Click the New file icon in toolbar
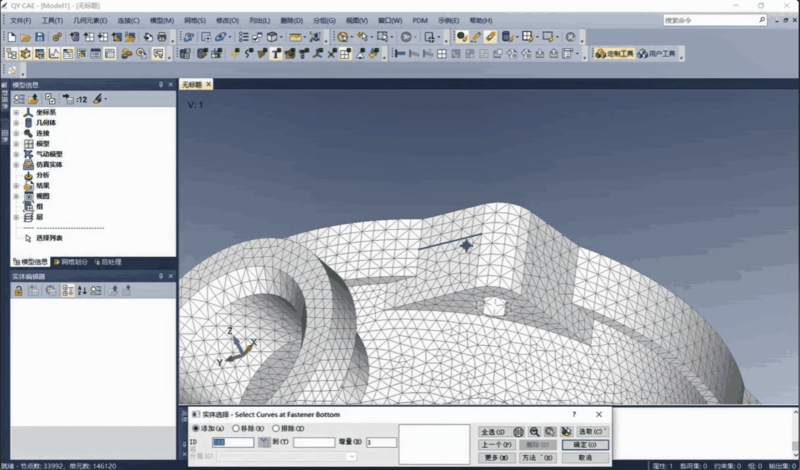800x470 pixels. (11, 37)
